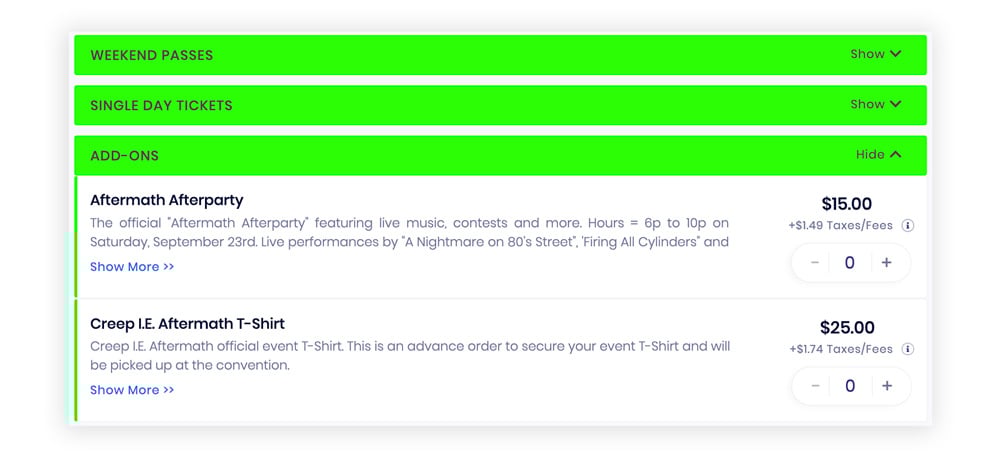
Task: Add one Creep I.E. T-Shirt with plus
Action: click(x=886, y=386)
